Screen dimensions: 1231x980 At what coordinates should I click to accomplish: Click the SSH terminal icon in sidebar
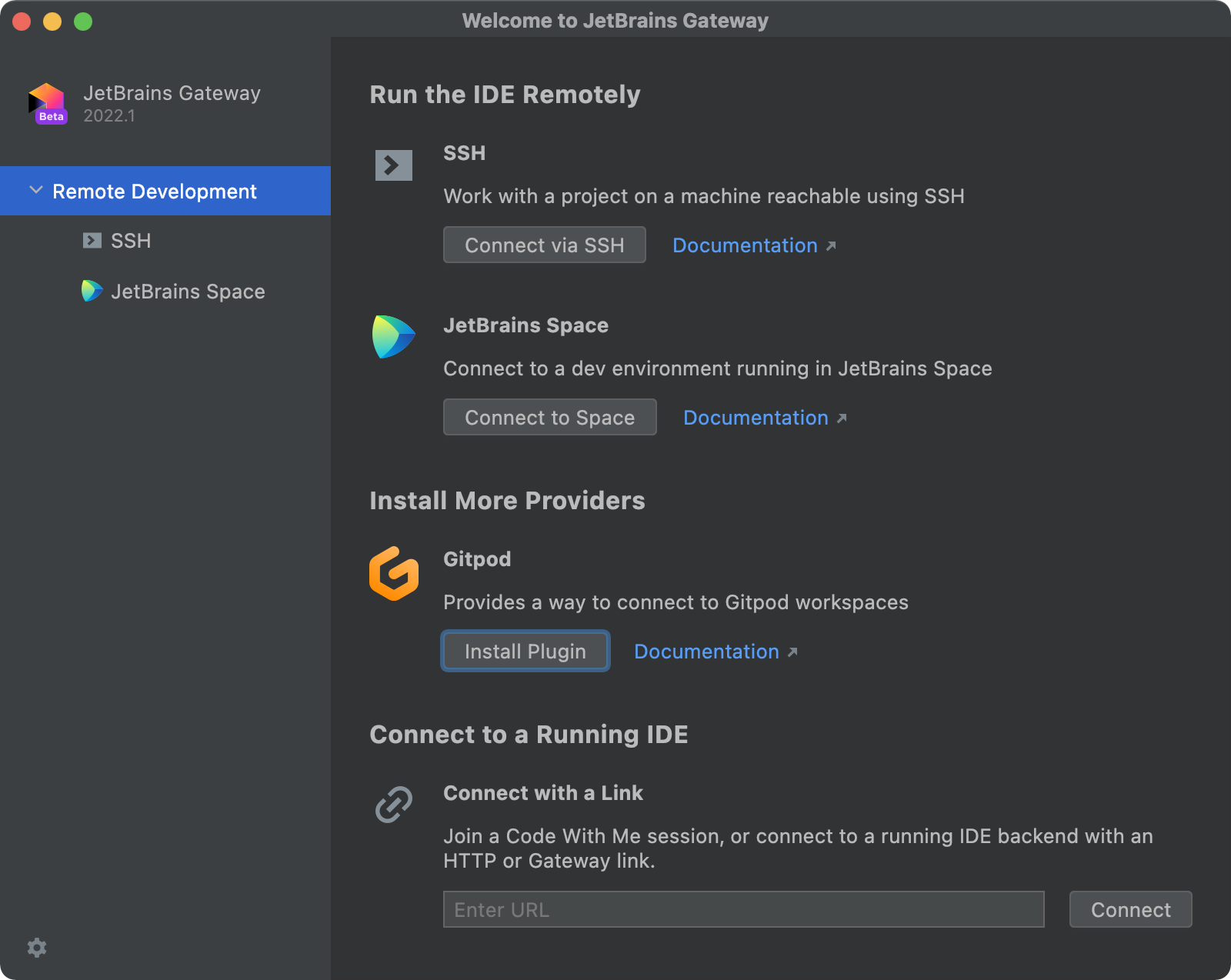point(92,241)
